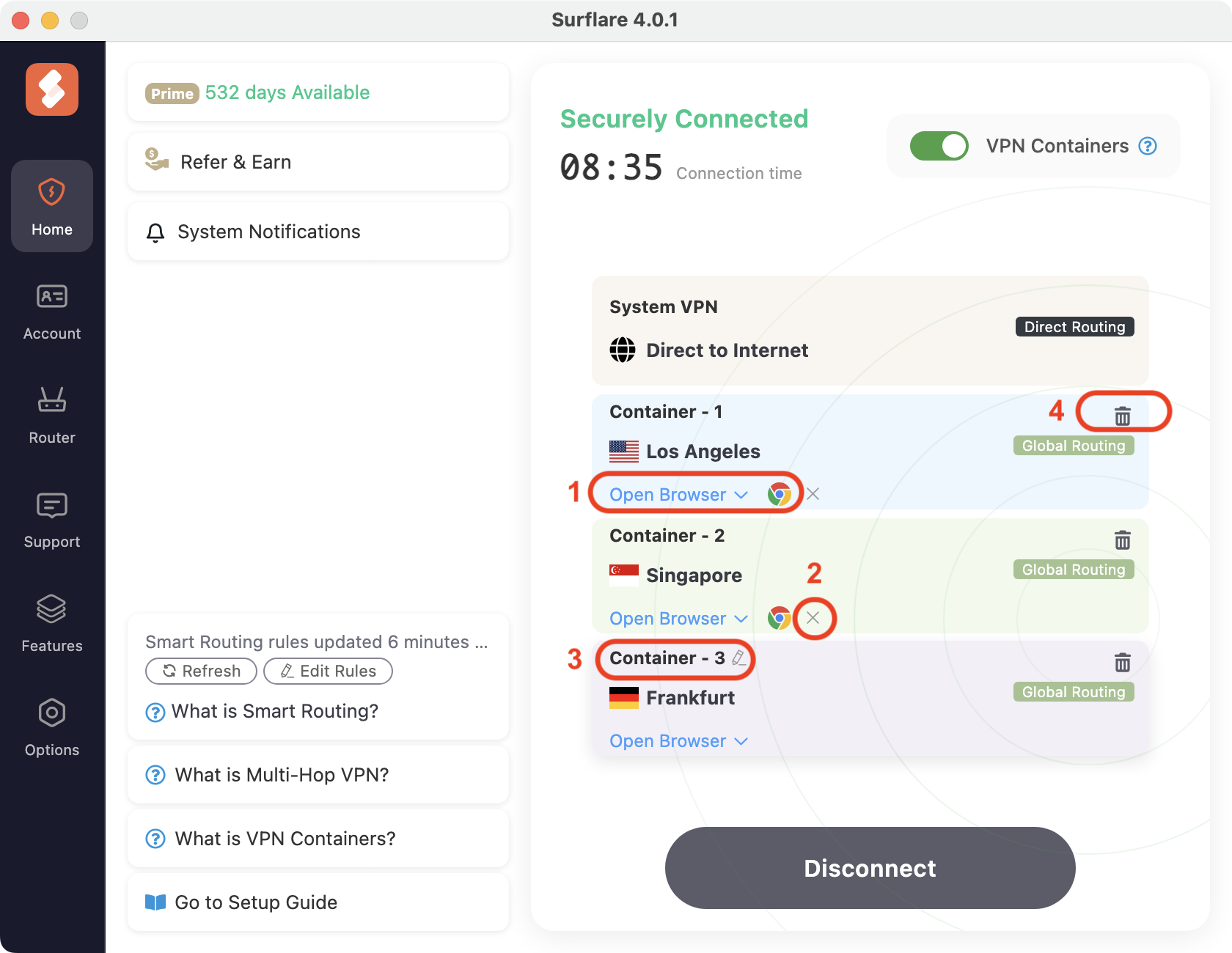This screenshot has height=953, width=1232.
Task: Open the browser dropdown for Singapore container
Action: click(x=678, y=619)
